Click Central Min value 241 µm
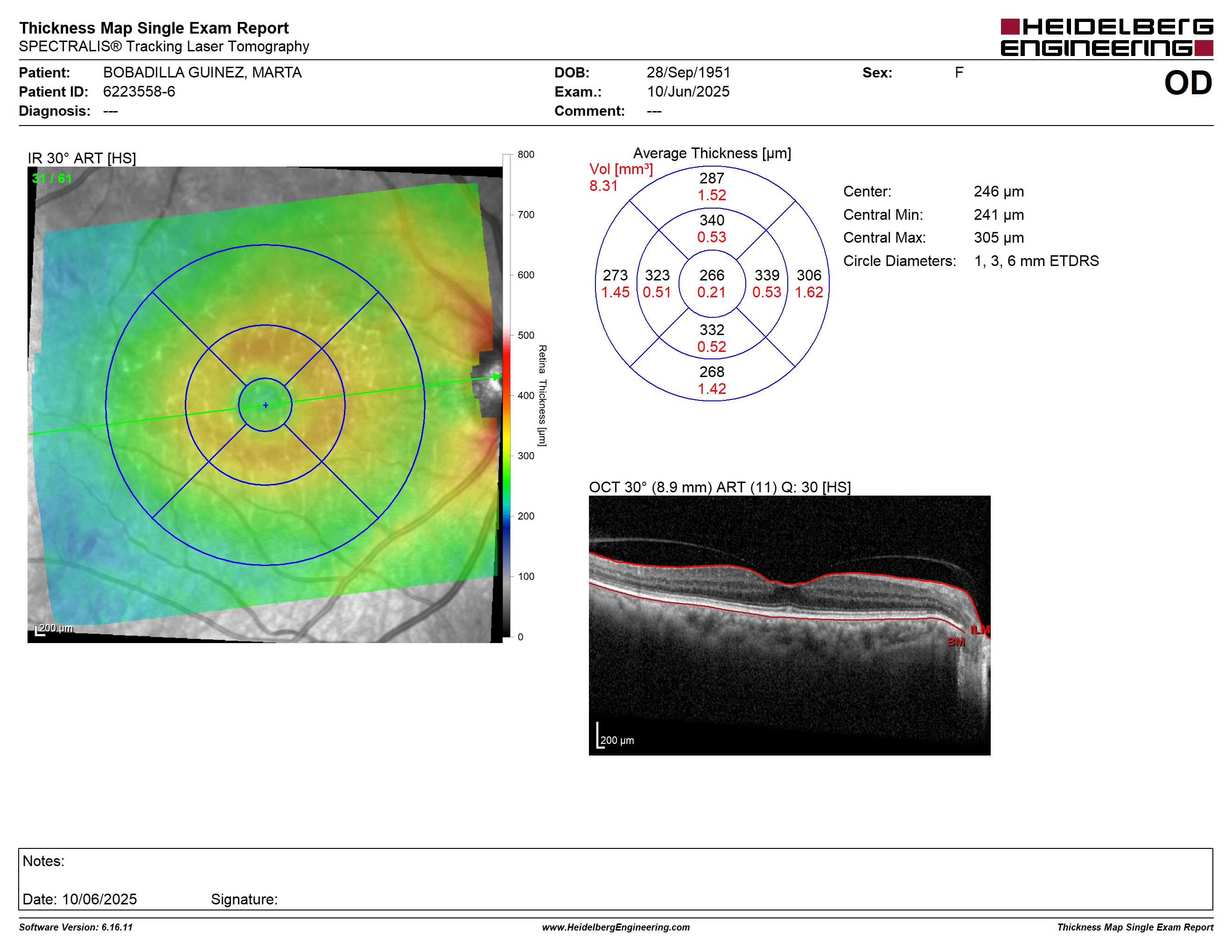1232x952 pixels. point(999,214)
